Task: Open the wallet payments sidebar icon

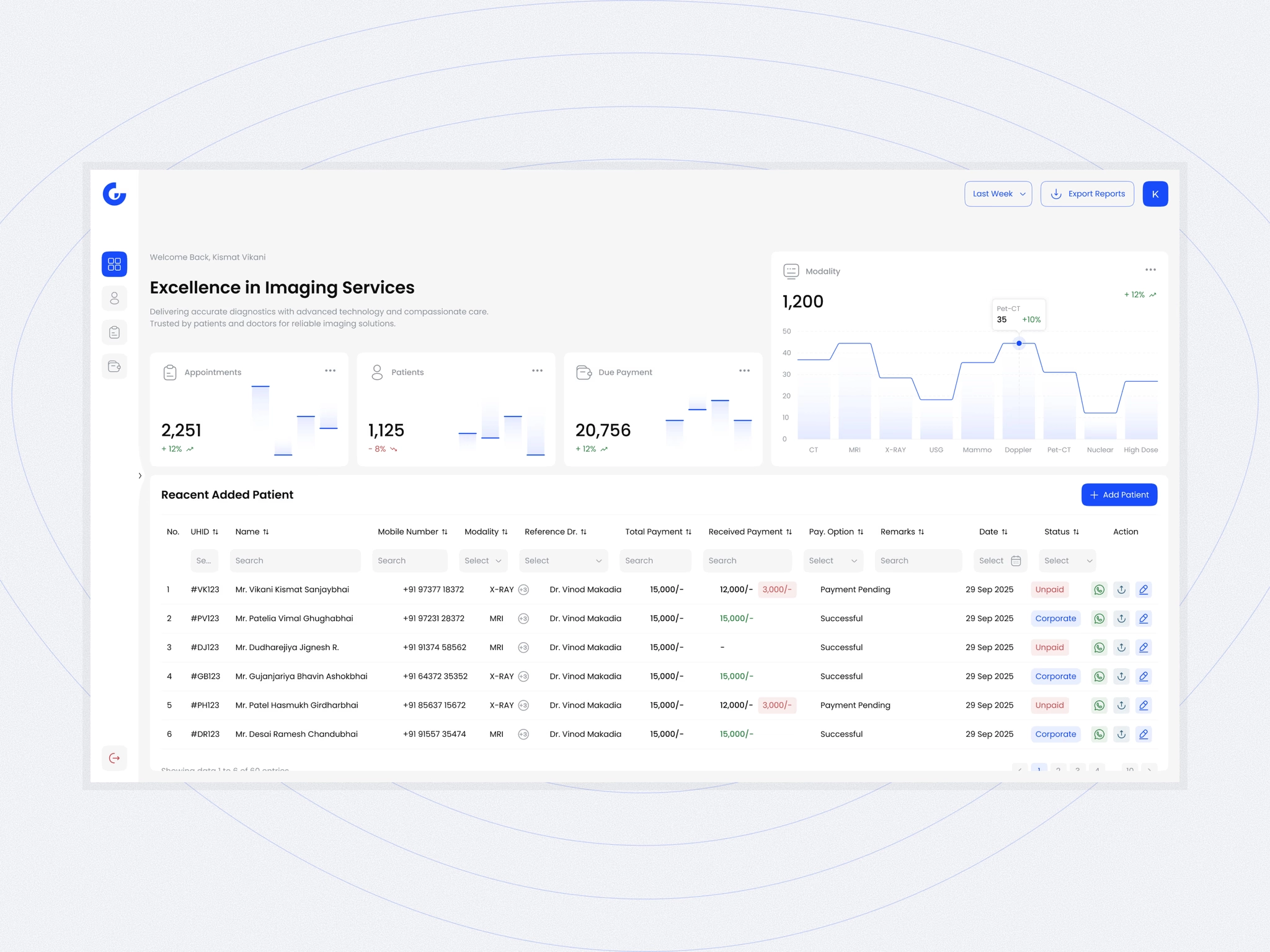Action: click(x=114, y=366)
